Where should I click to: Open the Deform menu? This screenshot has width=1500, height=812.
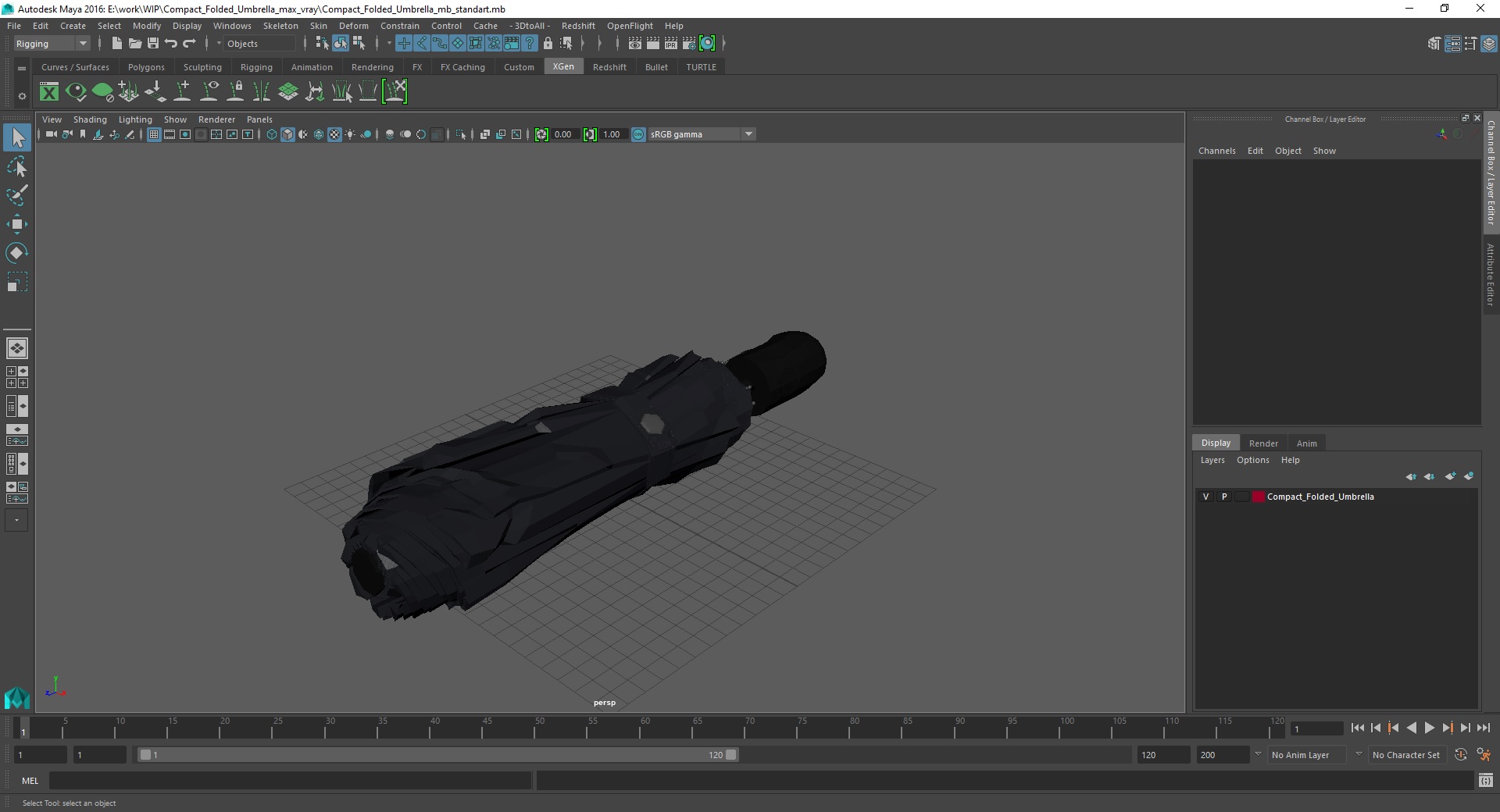[x=353, y=26]
